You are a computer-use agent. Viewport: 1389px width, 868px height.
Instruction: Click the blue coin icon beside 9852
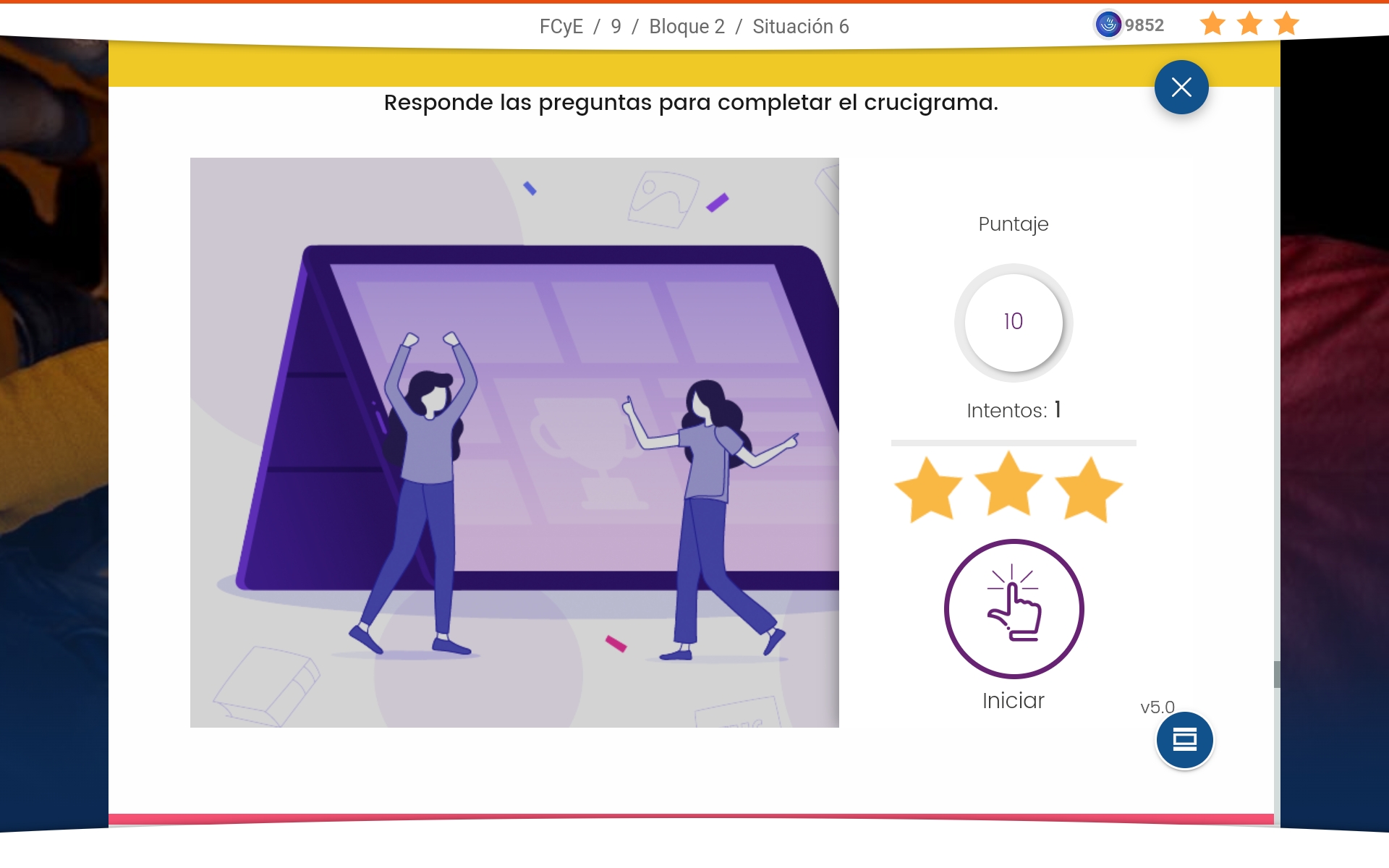[1108, 25]
